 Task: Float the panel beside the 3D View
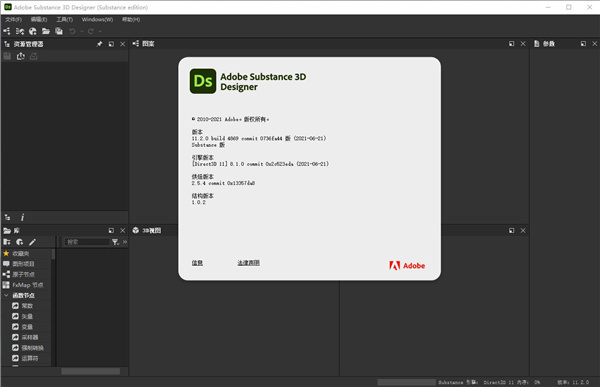tap(512, 230)
